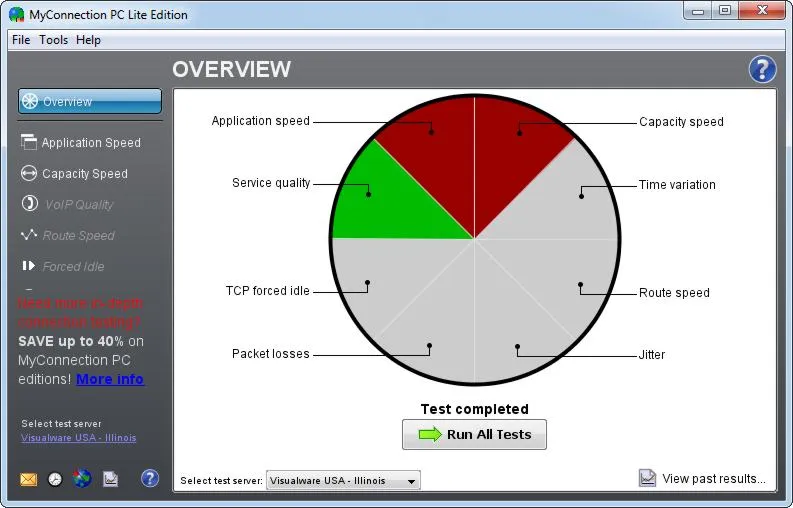Select the VoIP Quality sidebar item

pyautogui.click(x=79, y=204)
